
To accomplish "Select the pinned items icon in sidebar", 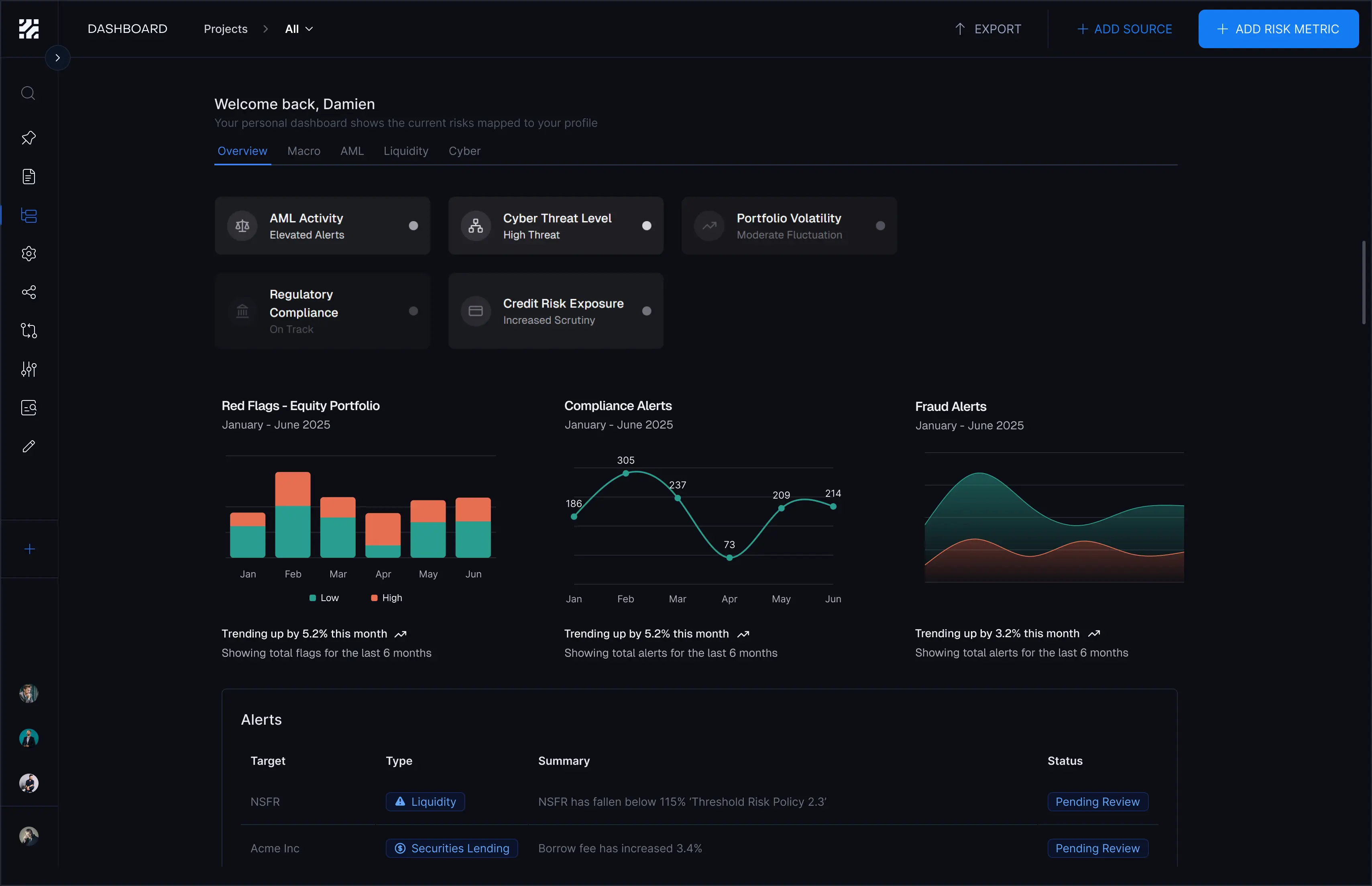I will (28, 138).
